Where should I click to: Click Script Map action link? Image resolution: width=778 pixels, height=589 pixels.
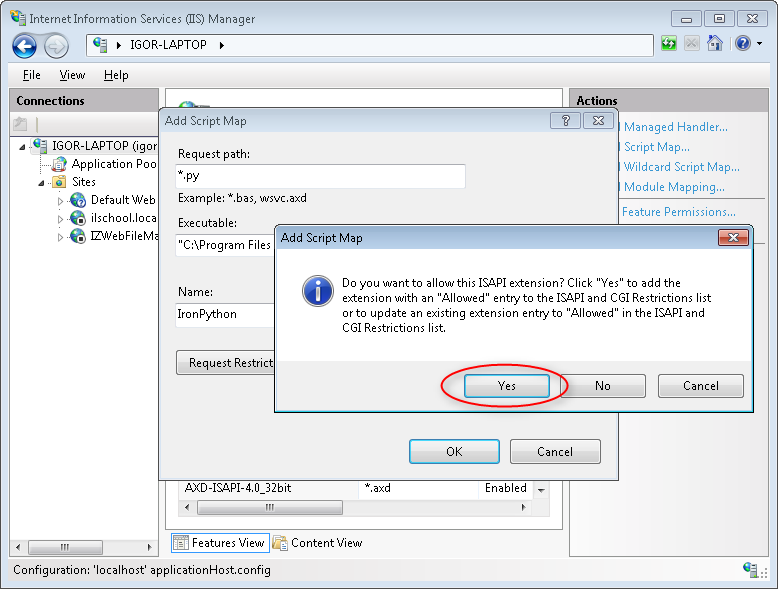tap(656, 147)
